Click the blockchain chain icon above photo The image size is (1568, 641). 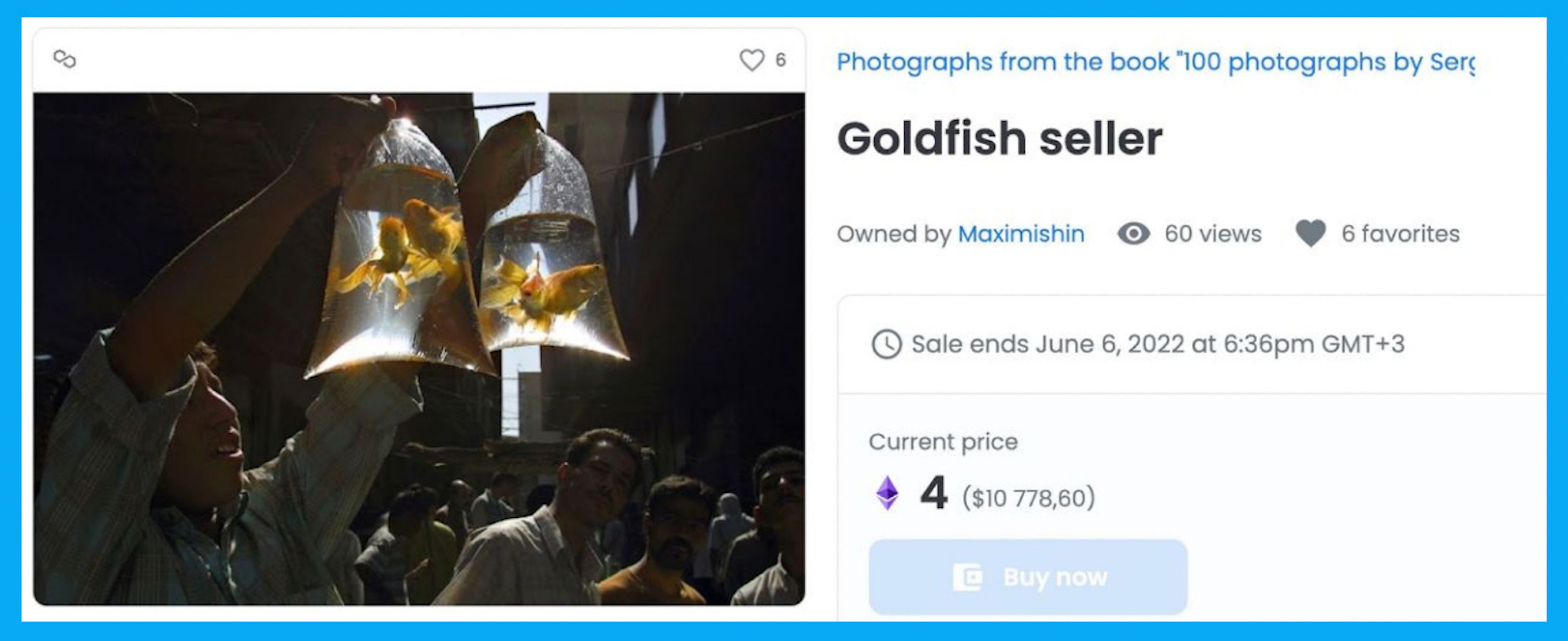coord(65,59)
